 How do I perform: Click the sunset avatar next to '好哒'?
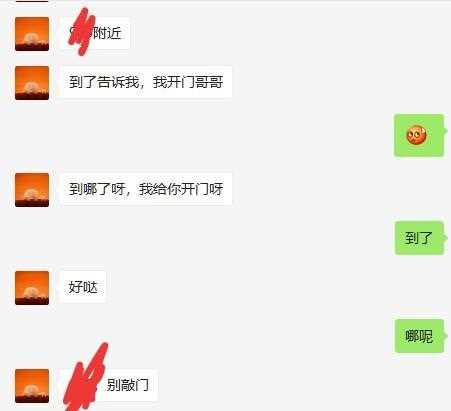[32, 288]
